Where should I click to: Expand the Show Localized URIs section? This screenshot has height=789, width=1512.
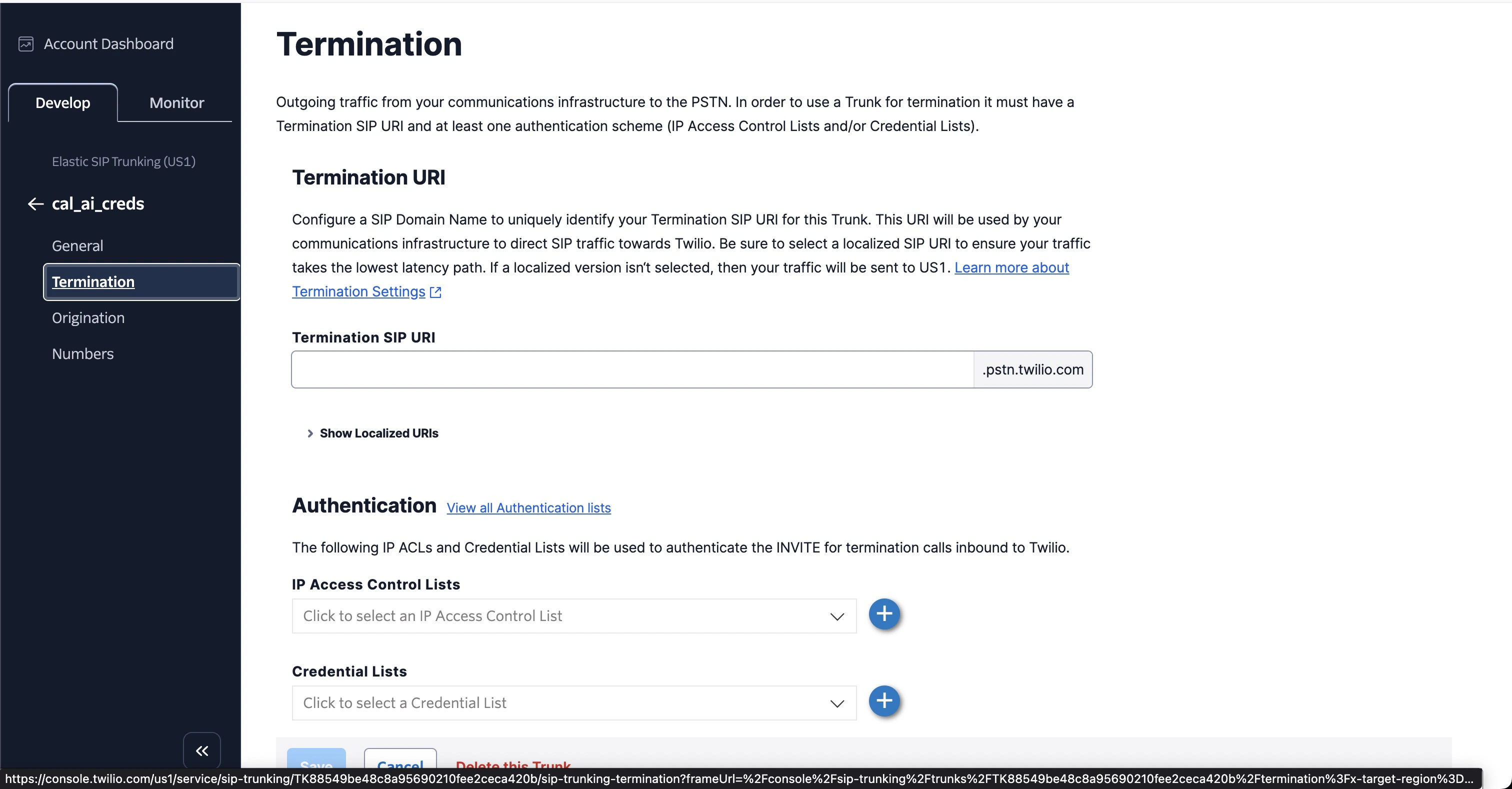point(378,433)
